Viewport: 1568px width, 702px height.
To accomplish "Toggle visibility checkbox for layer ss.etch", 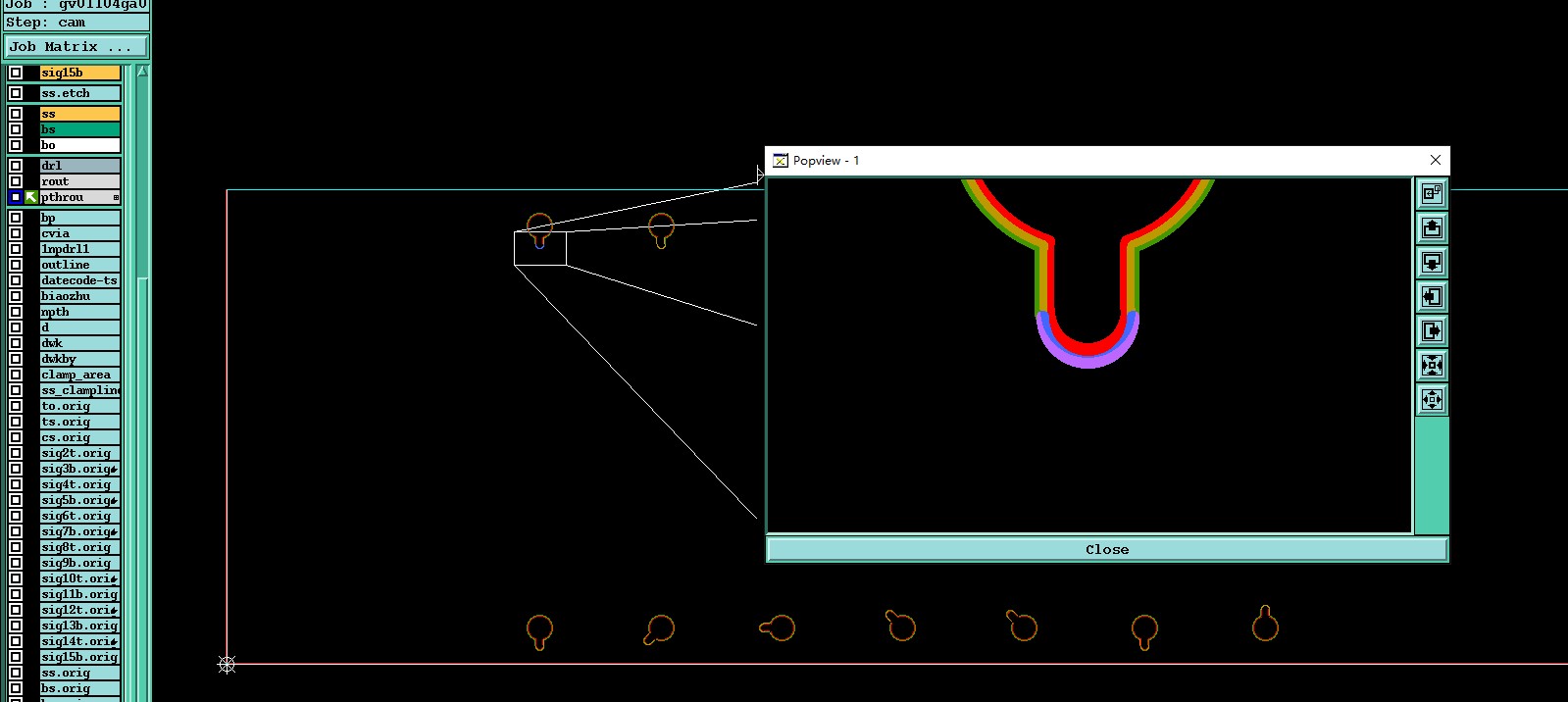I will pos(16,93).
